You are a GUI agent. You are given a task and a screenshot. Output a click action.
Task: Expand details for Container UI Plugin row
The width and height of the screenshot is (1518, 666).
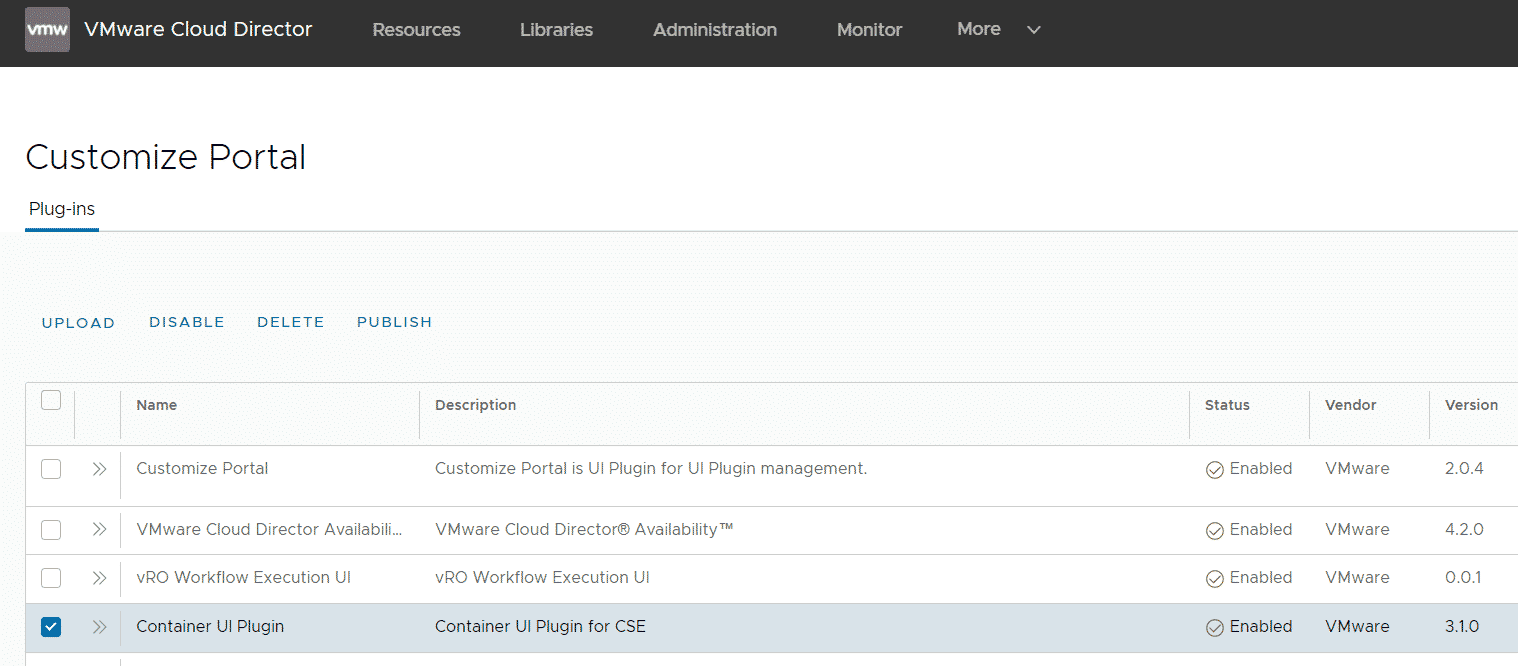pyautogui.click(x=99, y=627)
